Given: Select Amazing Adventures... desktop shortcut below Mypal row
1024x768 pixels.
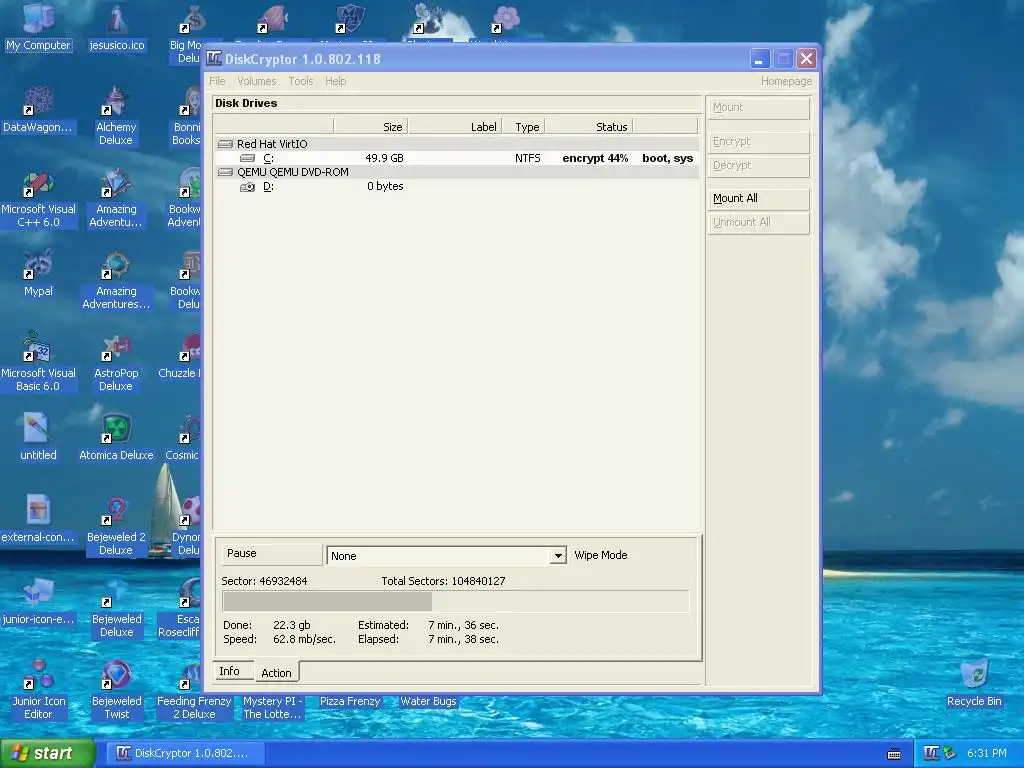Looking at the screenshot, I should coord(116,280).
